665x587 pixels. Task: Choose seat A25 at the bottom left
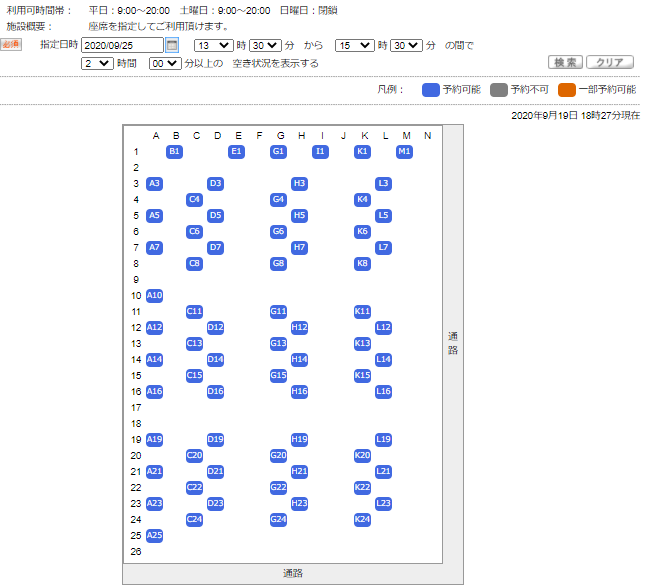(x=154, y=536)
